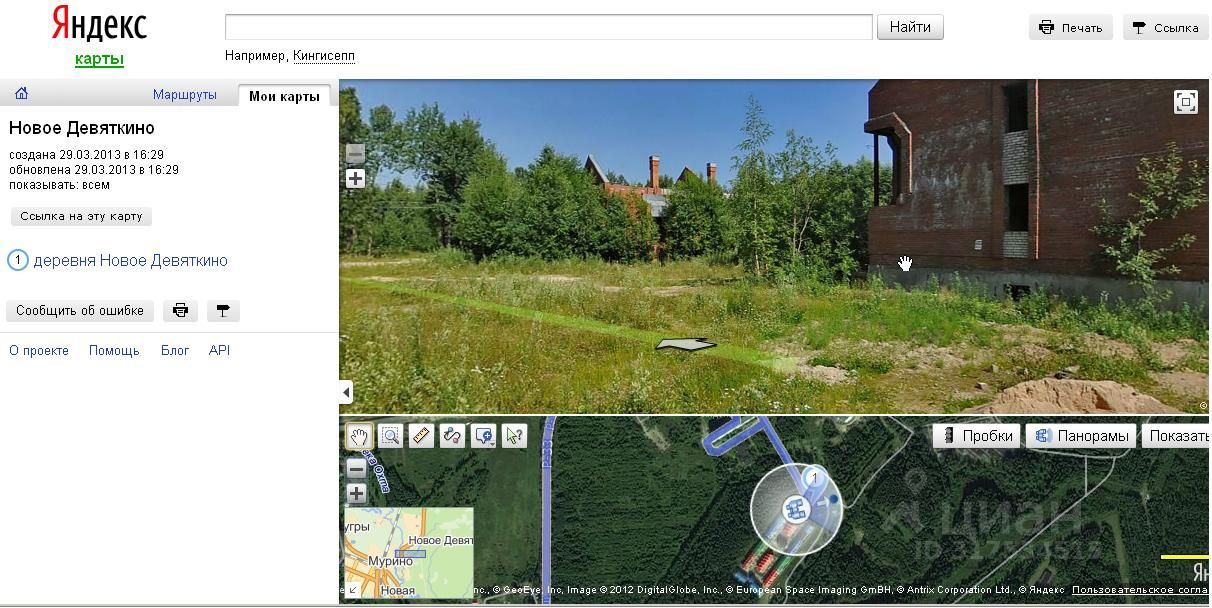
Task: Open the Яндекс logo homepage
Action: point(99,24)
